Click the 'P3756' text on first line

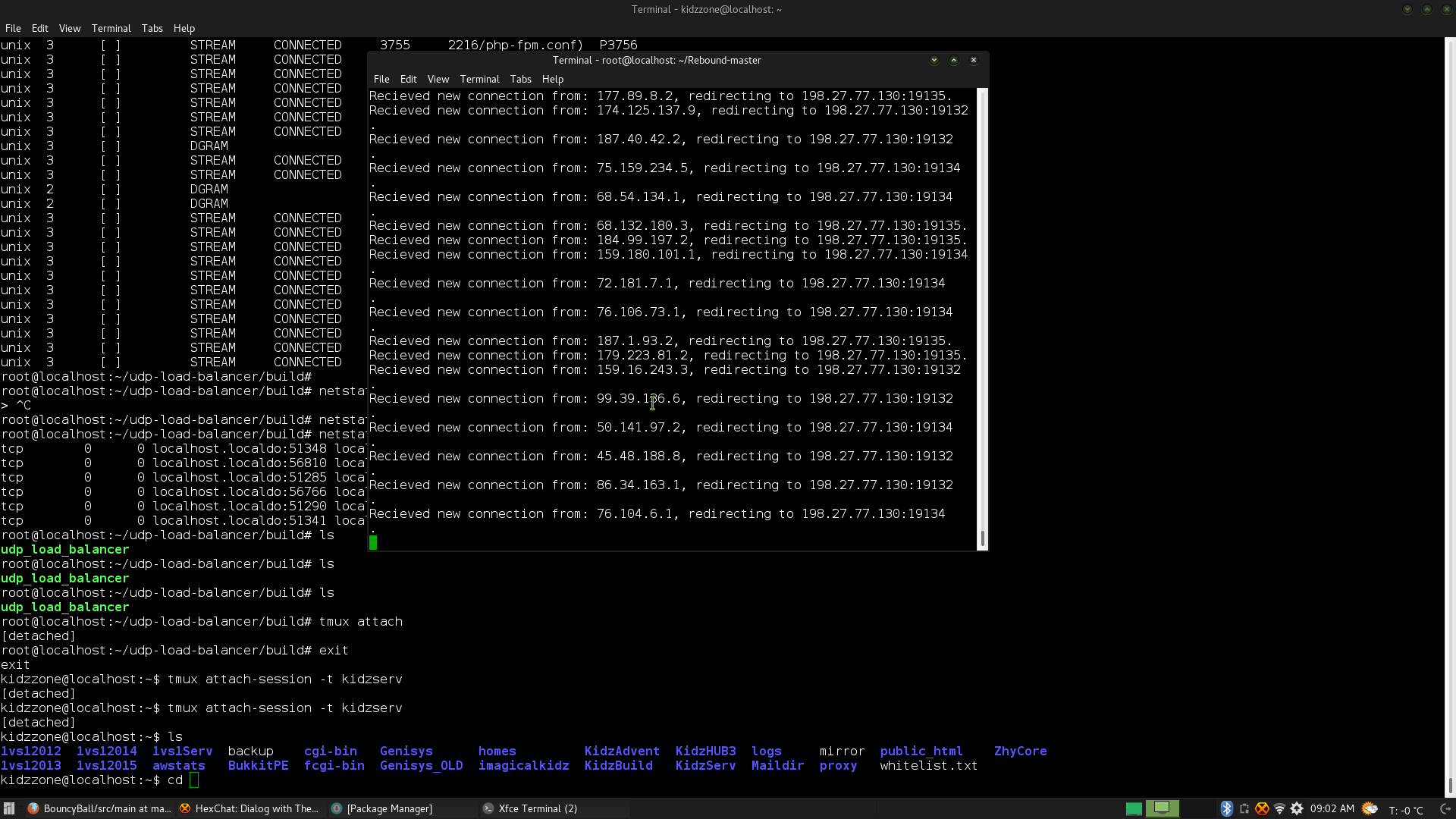tap(618, 45)
